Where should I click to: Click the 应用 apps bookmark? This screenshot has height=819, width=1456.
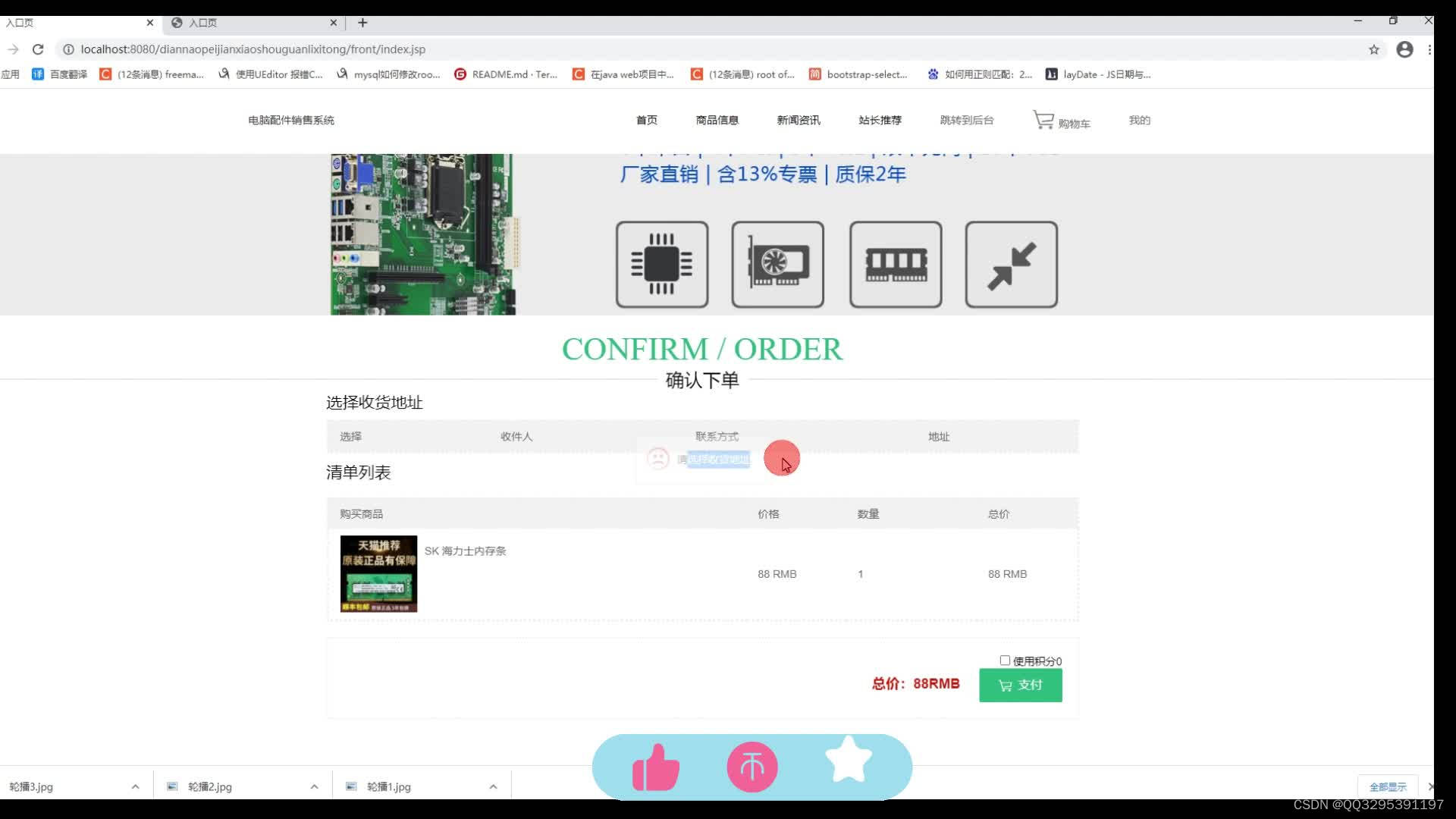pos(11,74)
